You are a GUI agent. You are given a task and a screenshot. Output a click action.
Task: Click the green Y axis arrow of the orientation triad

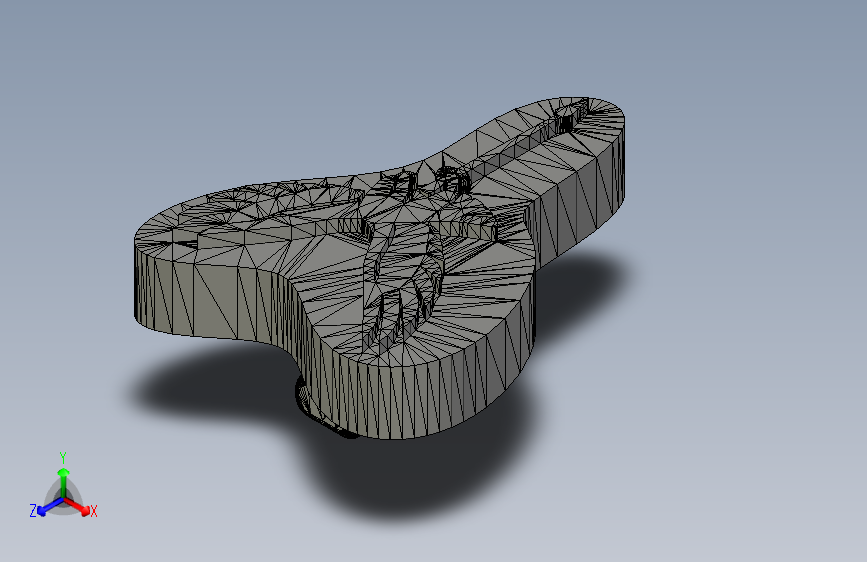click(64, 482)
